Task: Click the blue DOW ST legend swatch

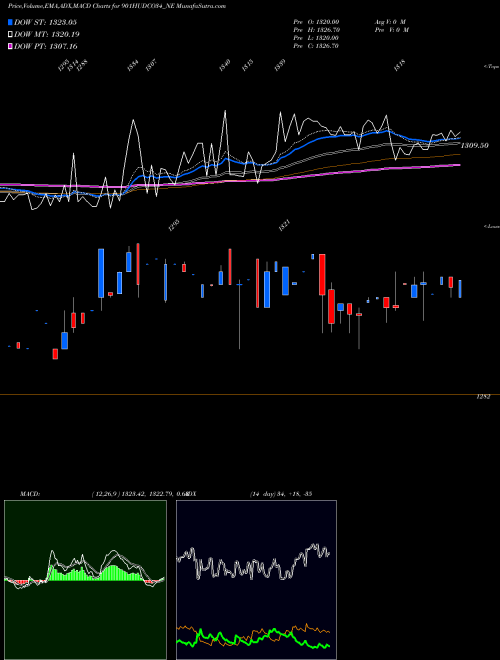Action: (10, 22)
